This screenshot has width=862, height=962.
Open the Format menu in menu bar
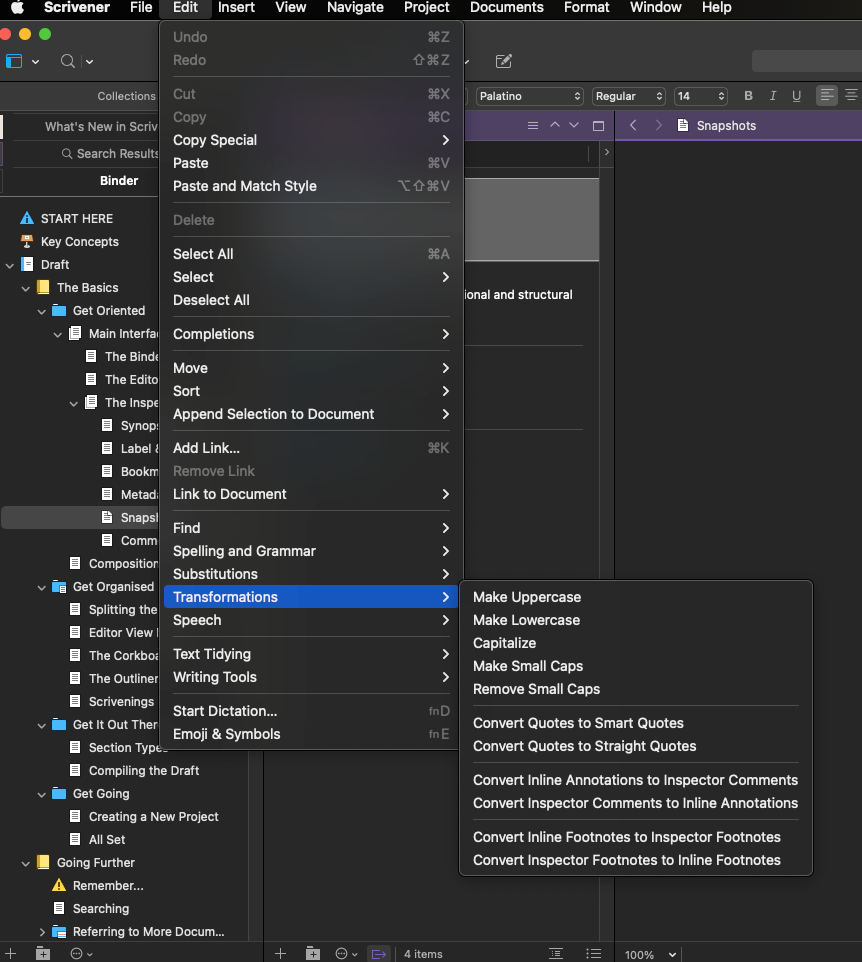coord(587,8)
